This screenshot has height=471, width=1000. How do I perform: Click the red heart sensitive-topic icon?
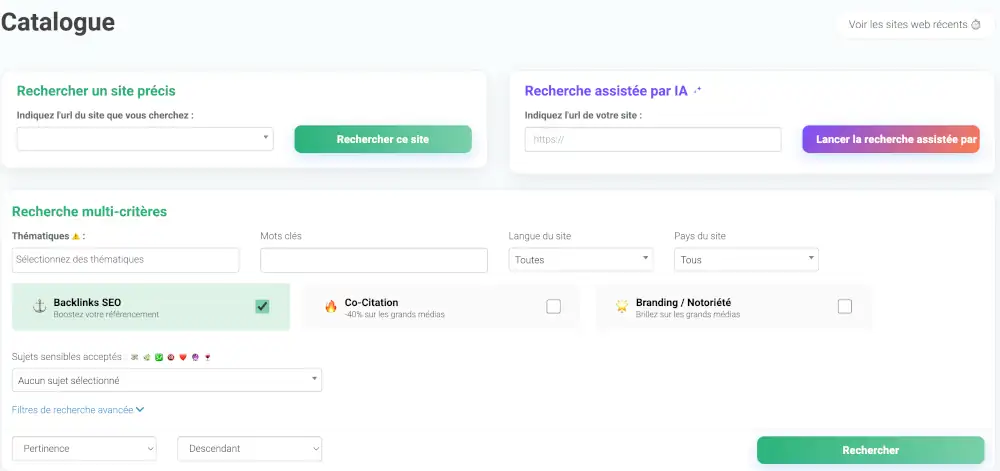coord(183,357)
